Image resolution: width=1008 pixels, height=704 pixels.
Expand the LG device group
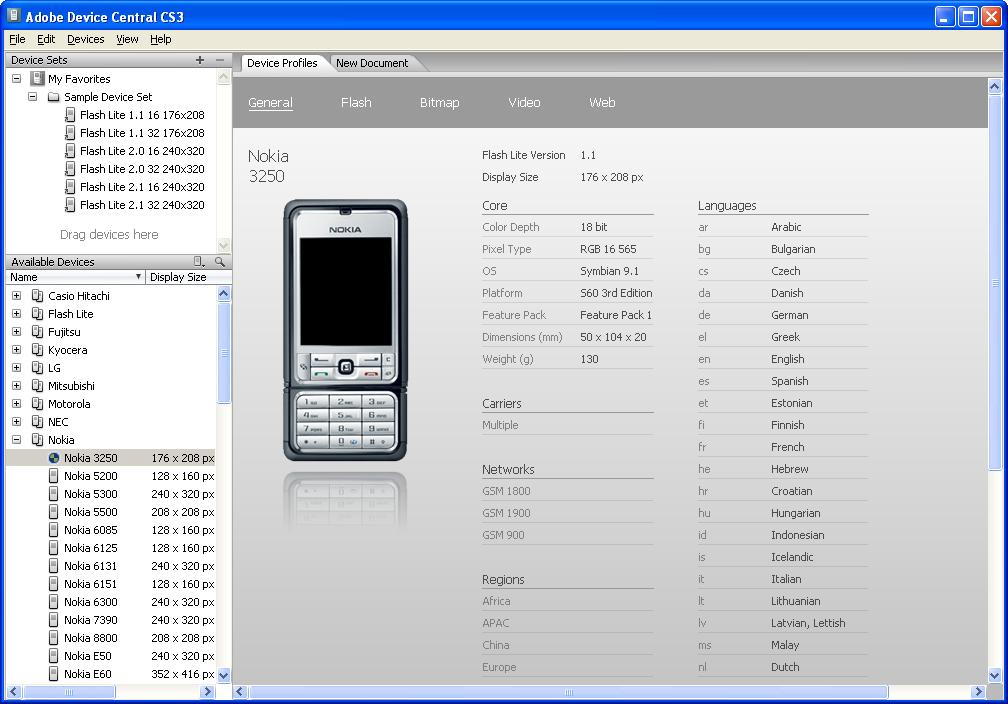(17, 368)
